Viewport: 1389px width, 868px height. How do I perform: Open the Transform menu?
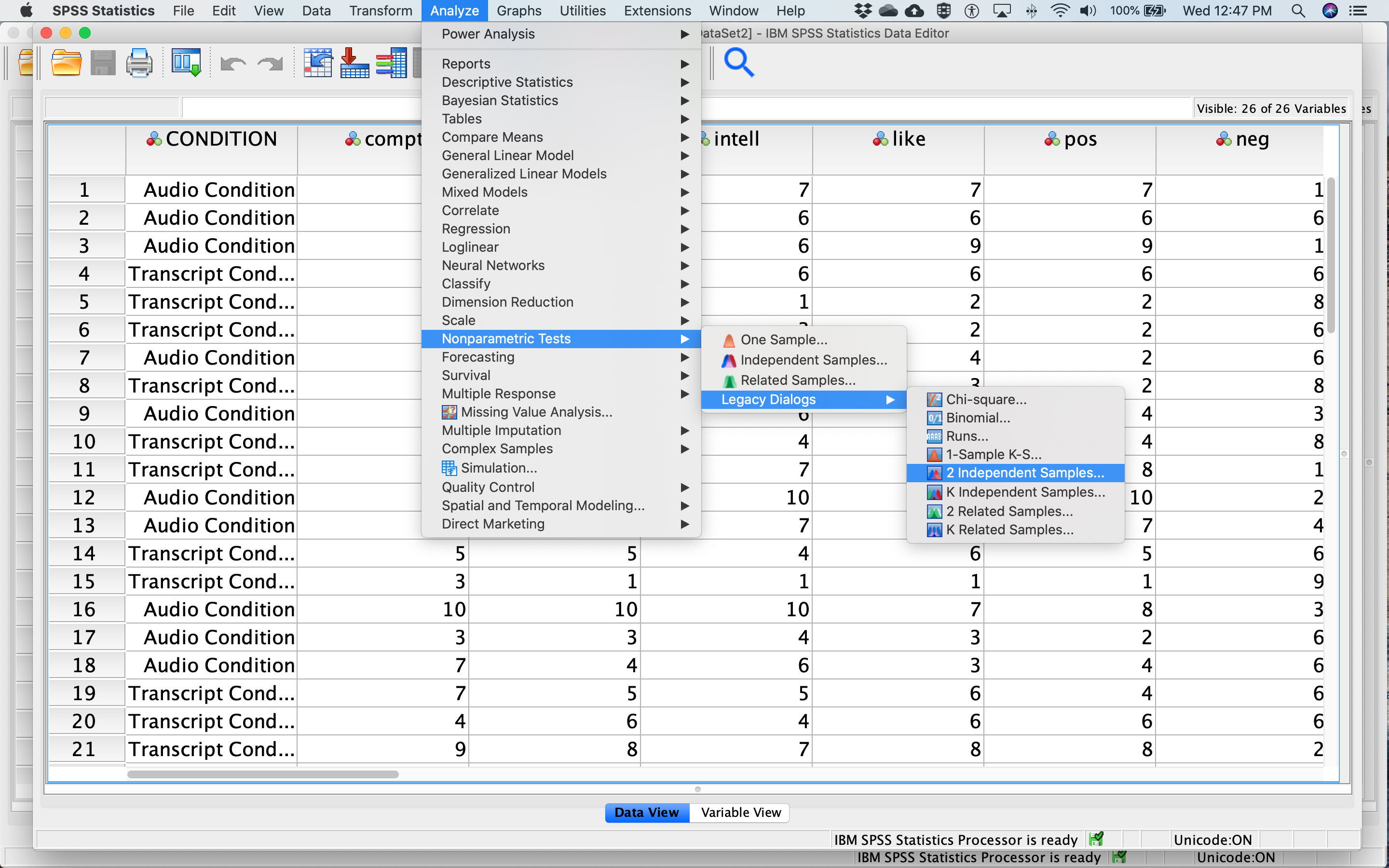click(381, 10)
